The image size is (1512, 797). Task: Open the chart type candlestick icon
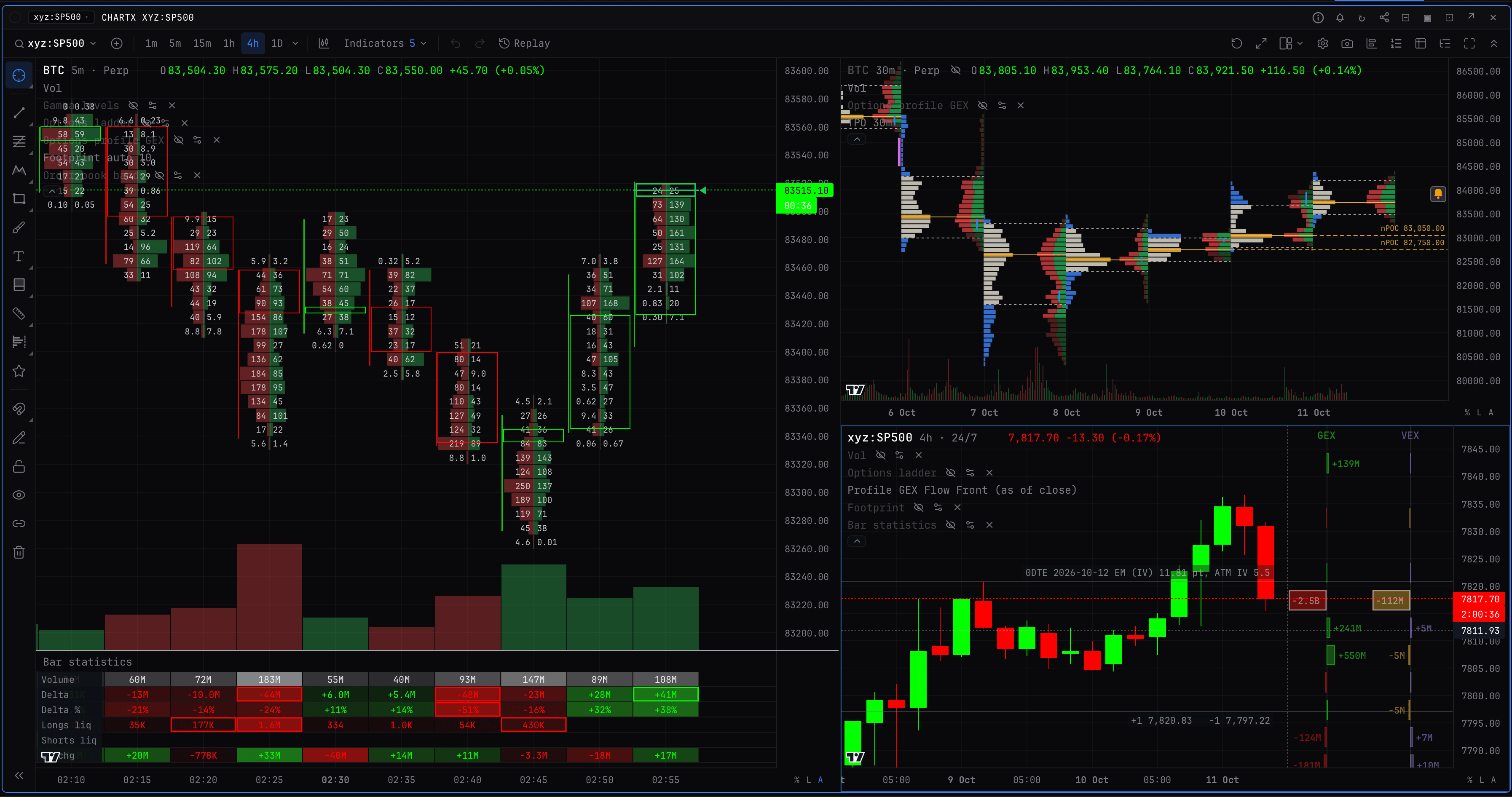pyautogui.click(x=323, y=43)
